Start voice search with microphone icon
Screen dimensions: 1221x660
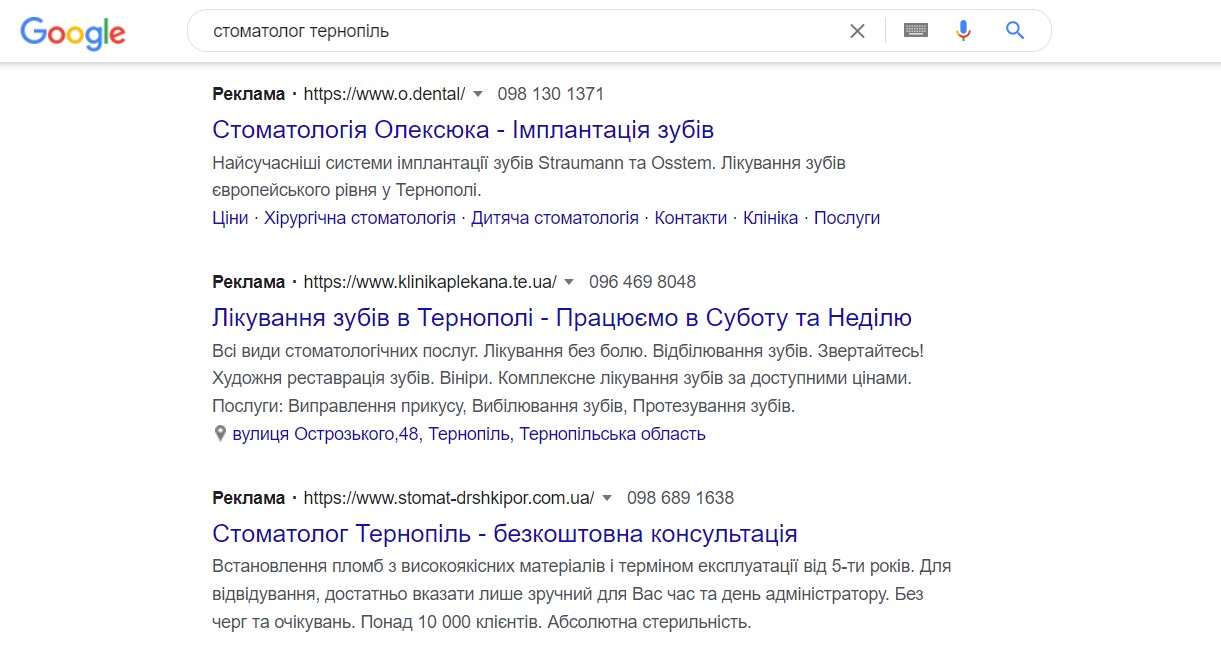pos(963,31)
